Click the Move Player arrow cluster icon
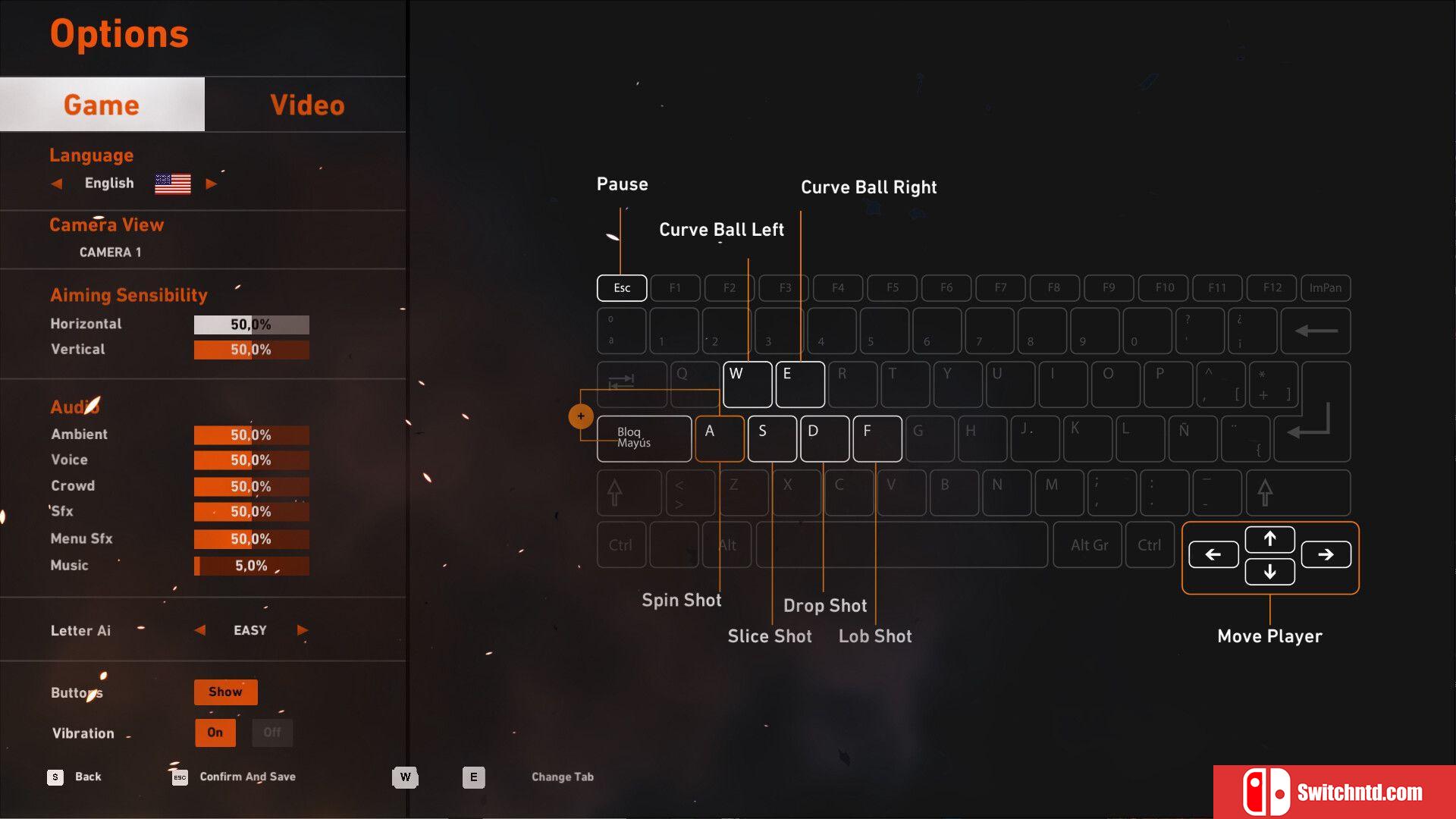The height and width of the screenshot is (819, 1456). point(1268,553)
